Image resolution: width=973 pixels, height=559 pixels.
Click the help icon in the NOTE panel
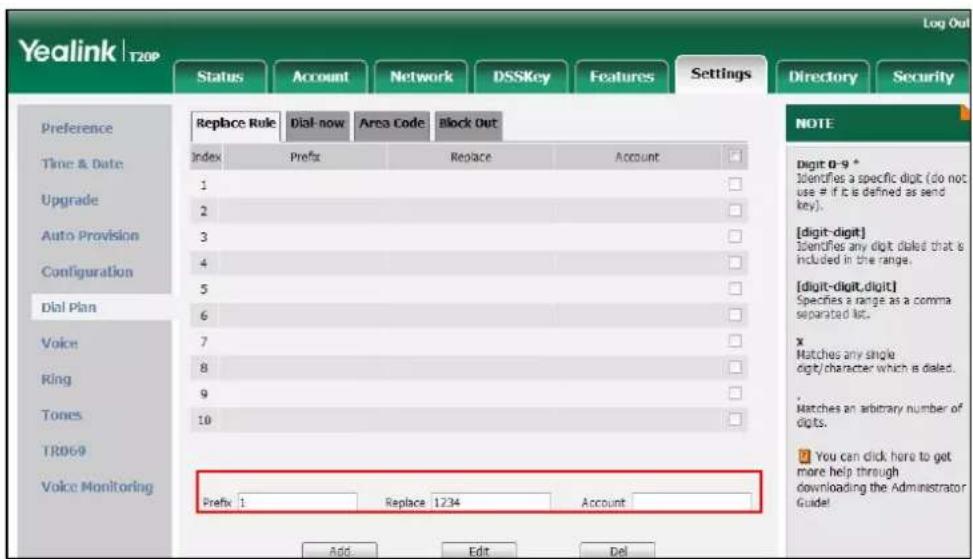click(x=805, y=456)
